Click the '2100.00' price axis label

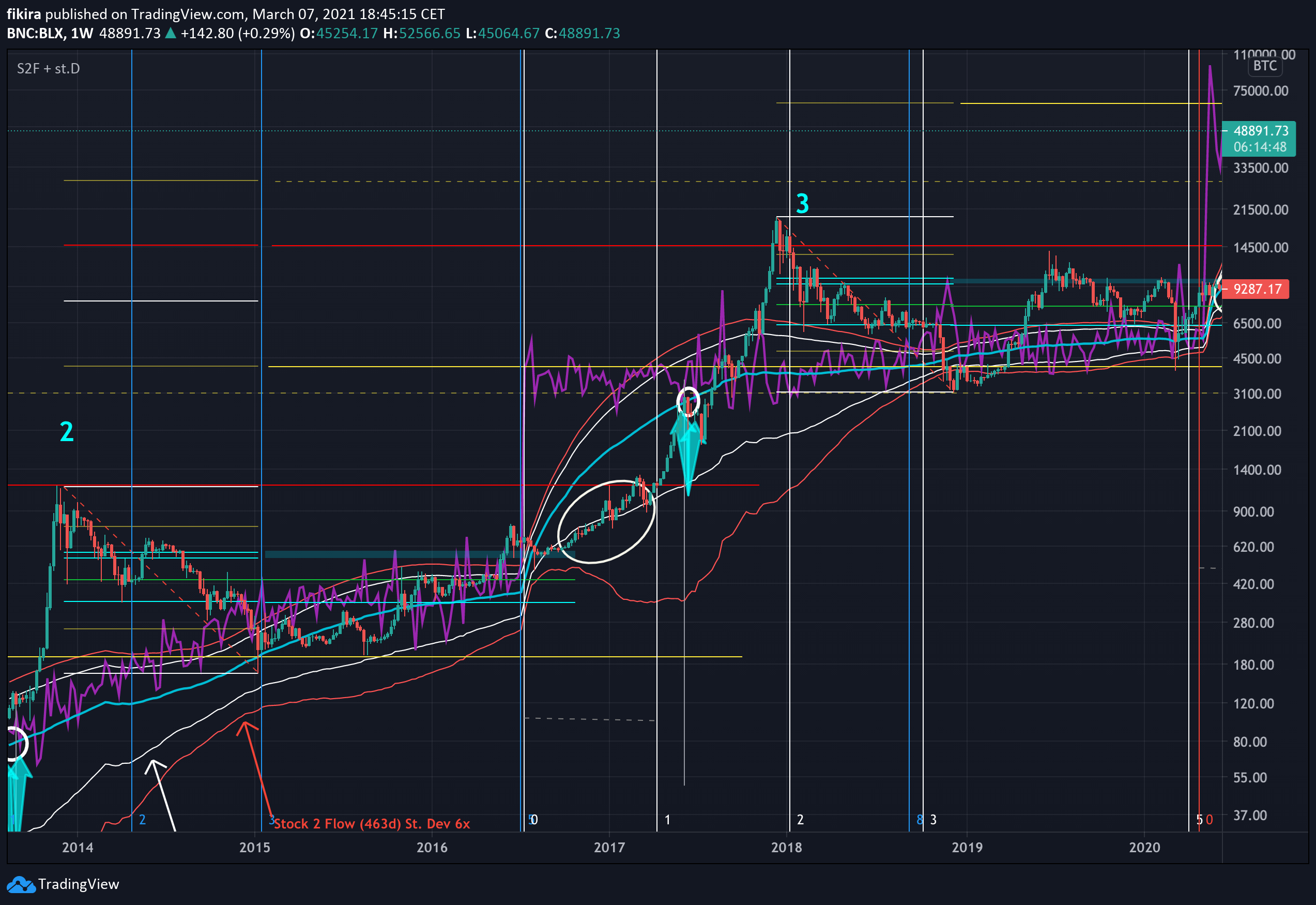[x=1257, y=431]
